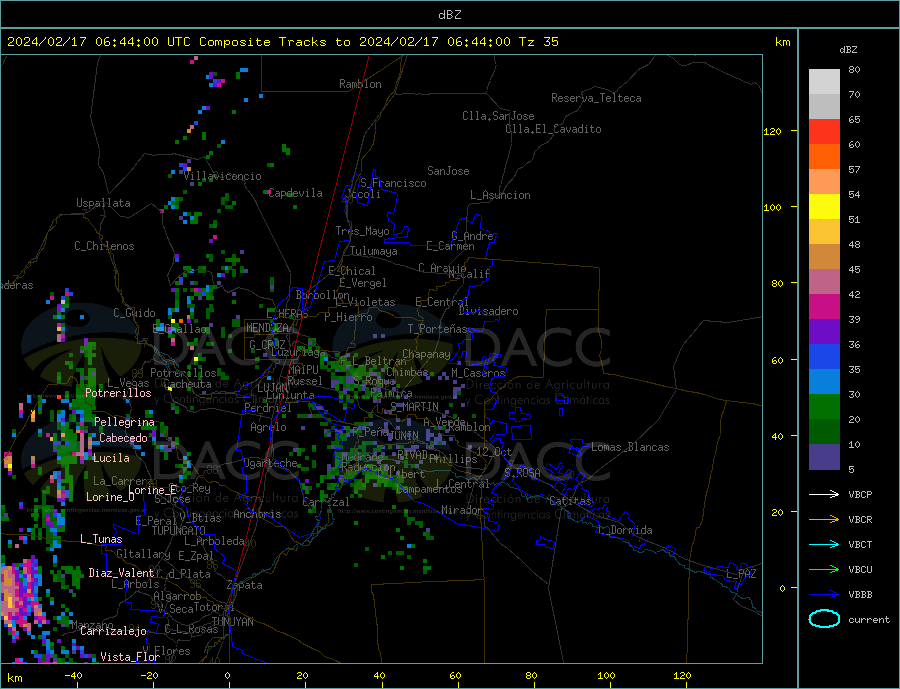Click the white VBCP arrow legend icon

[x=824, y=494]
